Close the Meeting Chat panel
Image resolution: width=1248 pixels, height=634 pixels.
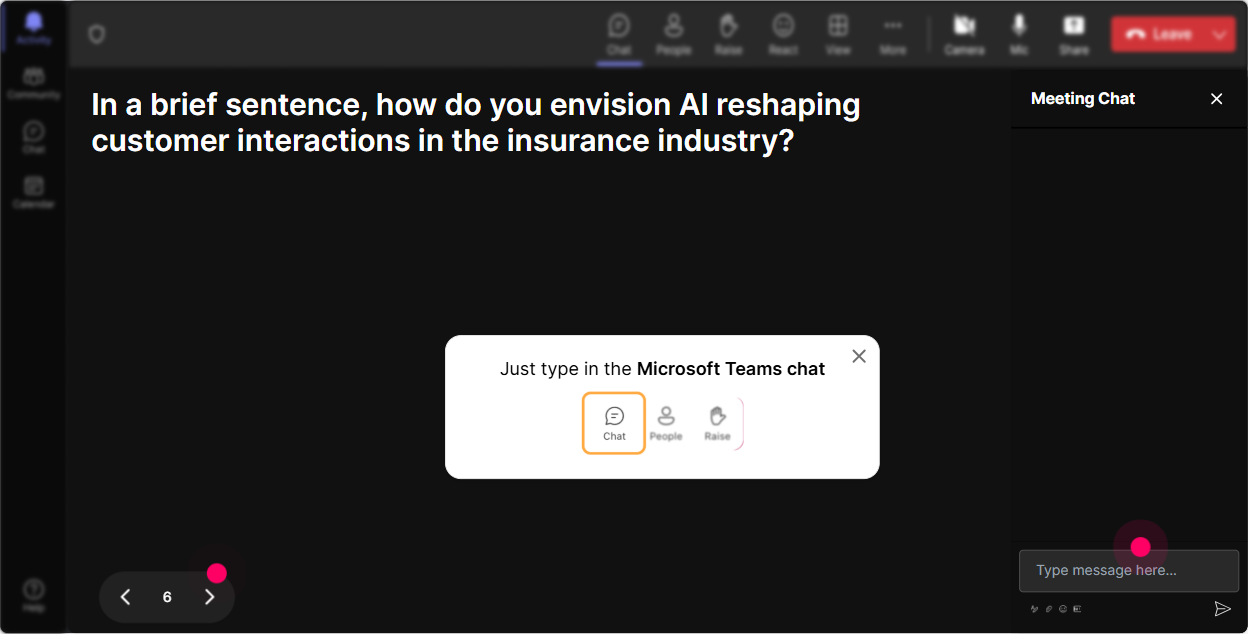pos(1217,99)
